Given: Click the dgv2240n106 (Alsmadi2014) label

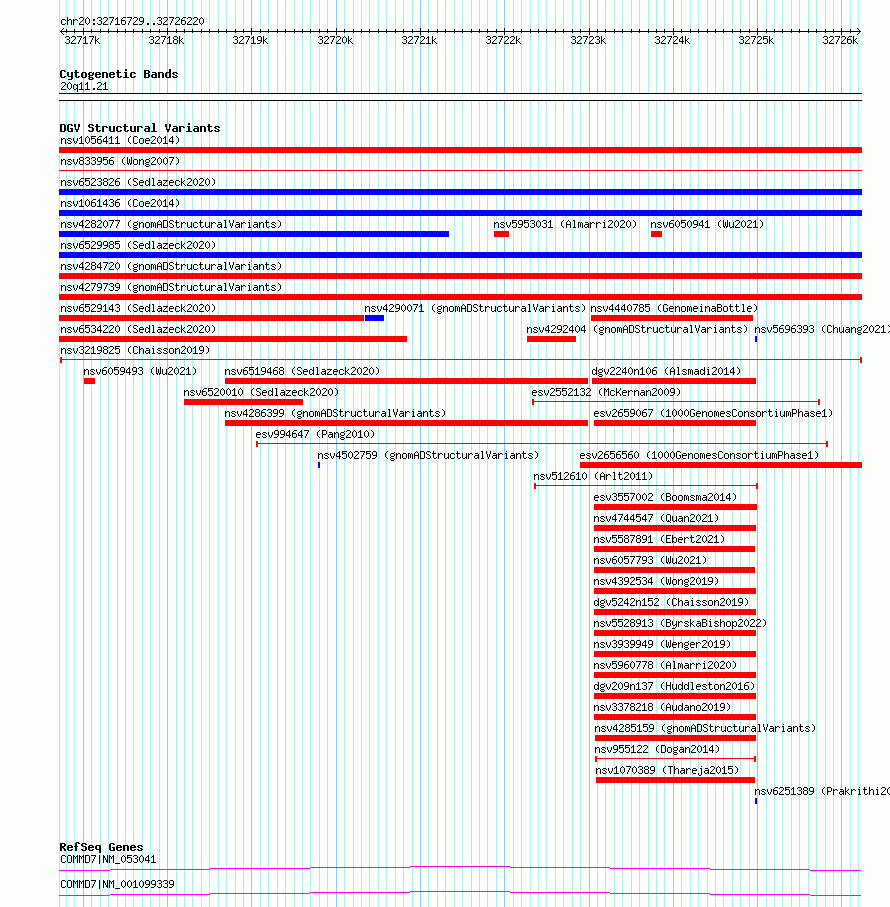Looking at the screenshot, I should click(x=666, y=371).
